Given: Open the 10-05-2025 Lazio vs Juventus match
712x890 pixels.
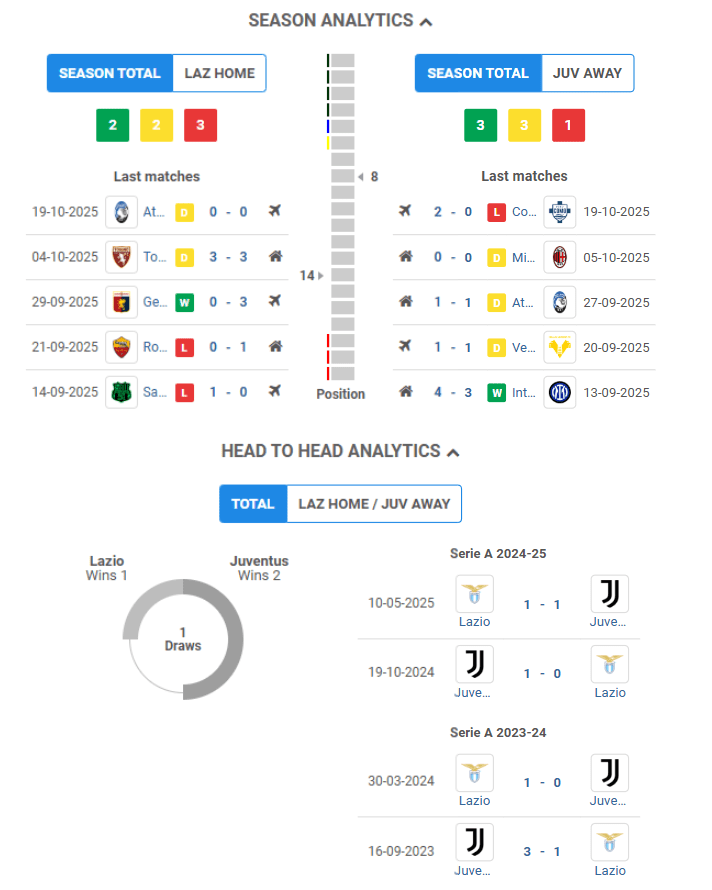Looking at the screenshot, I should click(x=540, y=604).
